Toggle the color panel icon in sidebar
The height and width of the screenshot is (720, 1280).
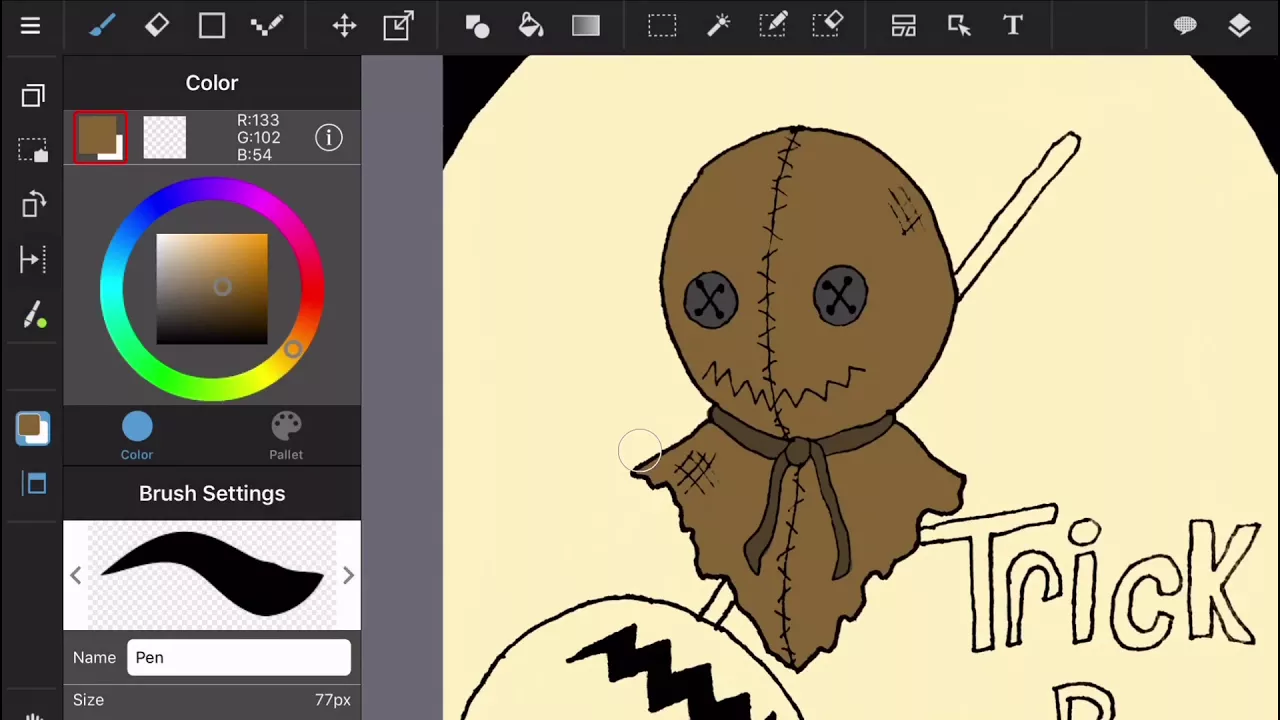click(33, 429)
